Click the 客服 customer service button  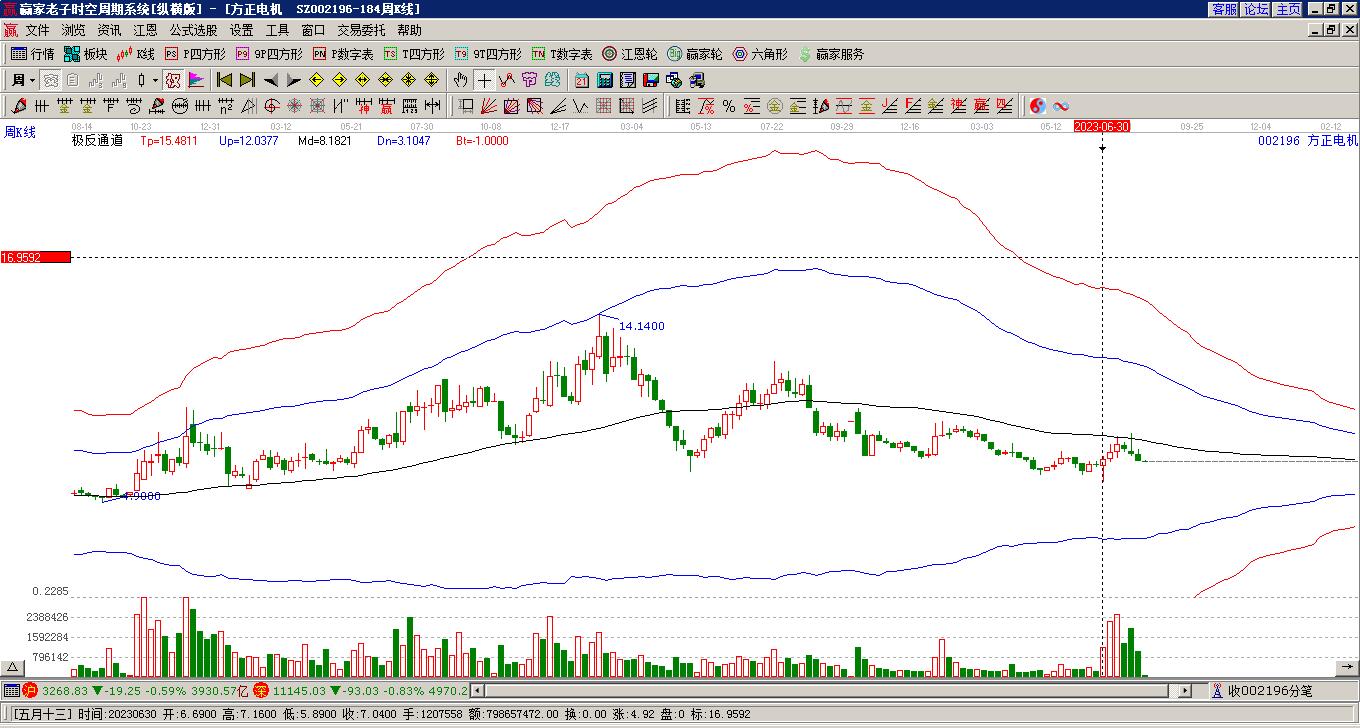point(1224,9)
